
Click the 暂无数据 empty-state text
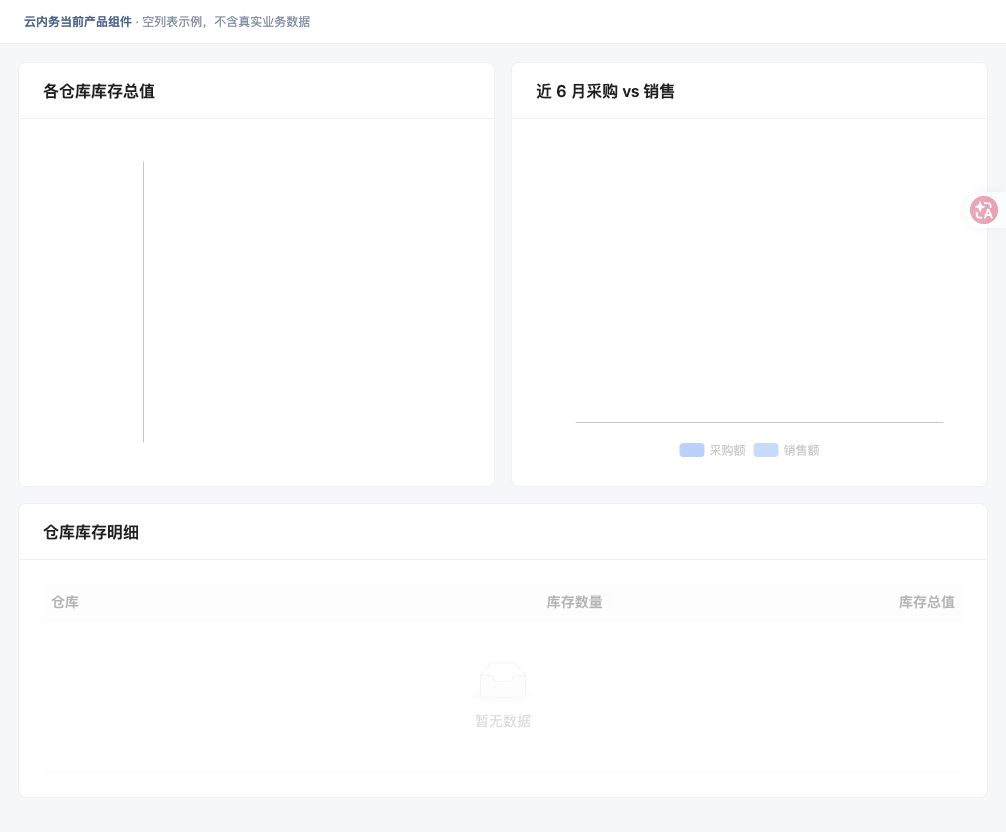503,721
